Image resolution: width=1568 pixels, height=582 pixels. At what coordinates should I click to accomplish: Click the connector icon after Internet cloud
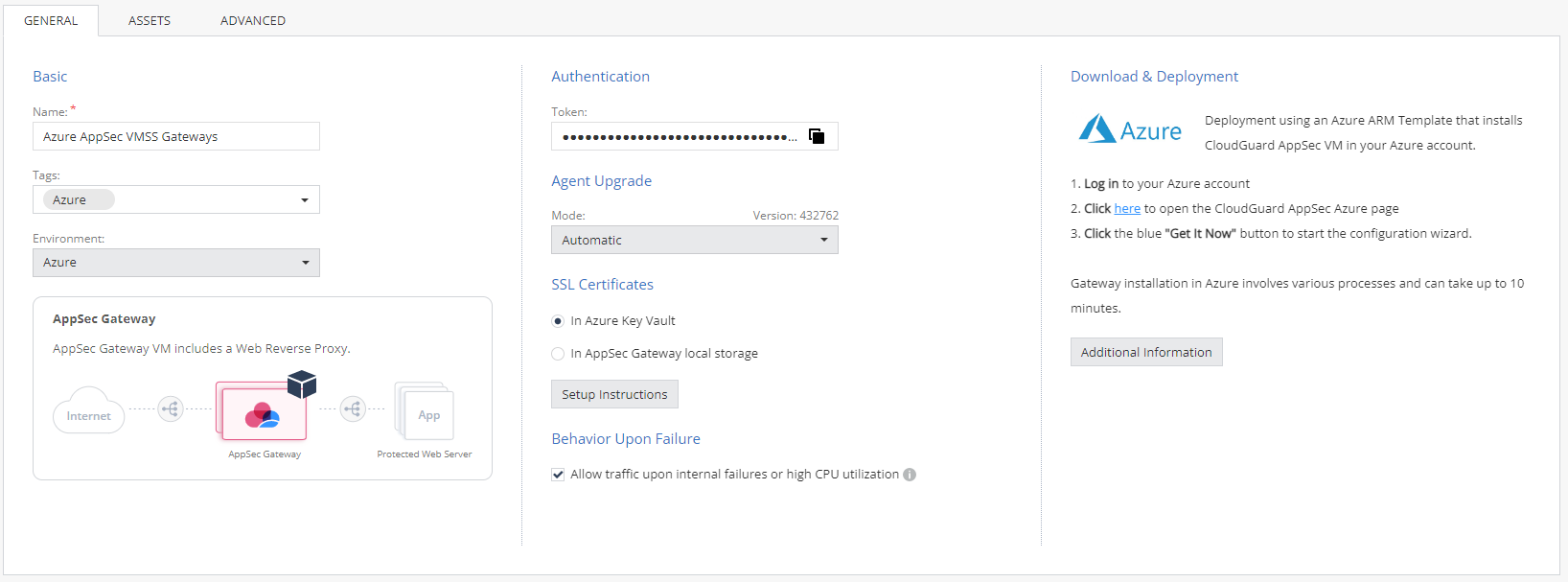pyautogui.click(x=171, y=409)
